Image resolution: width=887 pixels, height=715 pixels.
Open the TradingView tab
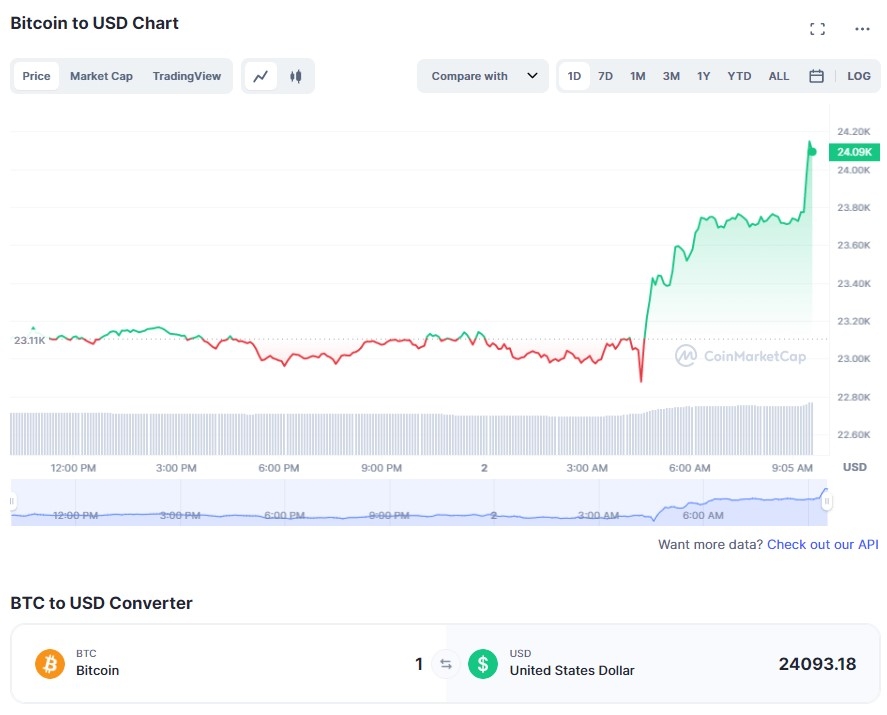pos(187,76)
